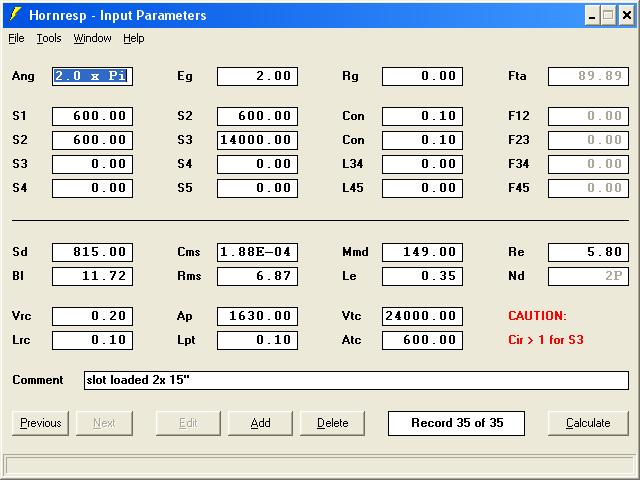Screen dimensions: 640x480
Task: Click the Record 35 of 35 indicator
Action: pyautogui.click(x=456, y=423)
